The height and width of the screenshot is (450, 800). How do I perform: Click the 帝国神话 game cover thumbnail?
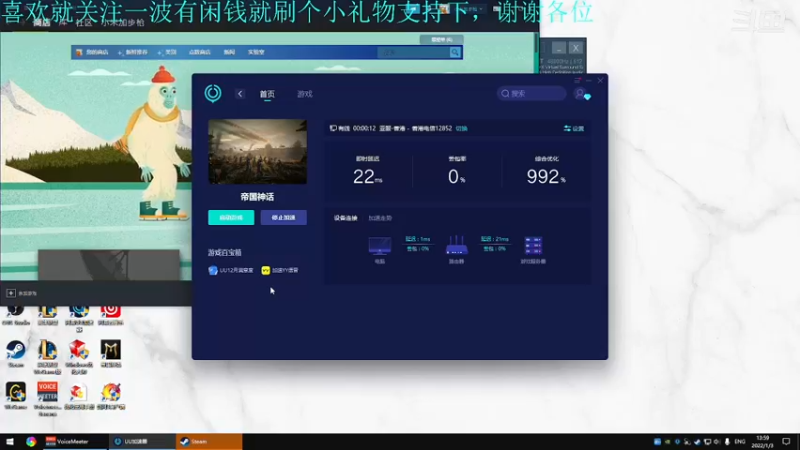pos(257,152)
